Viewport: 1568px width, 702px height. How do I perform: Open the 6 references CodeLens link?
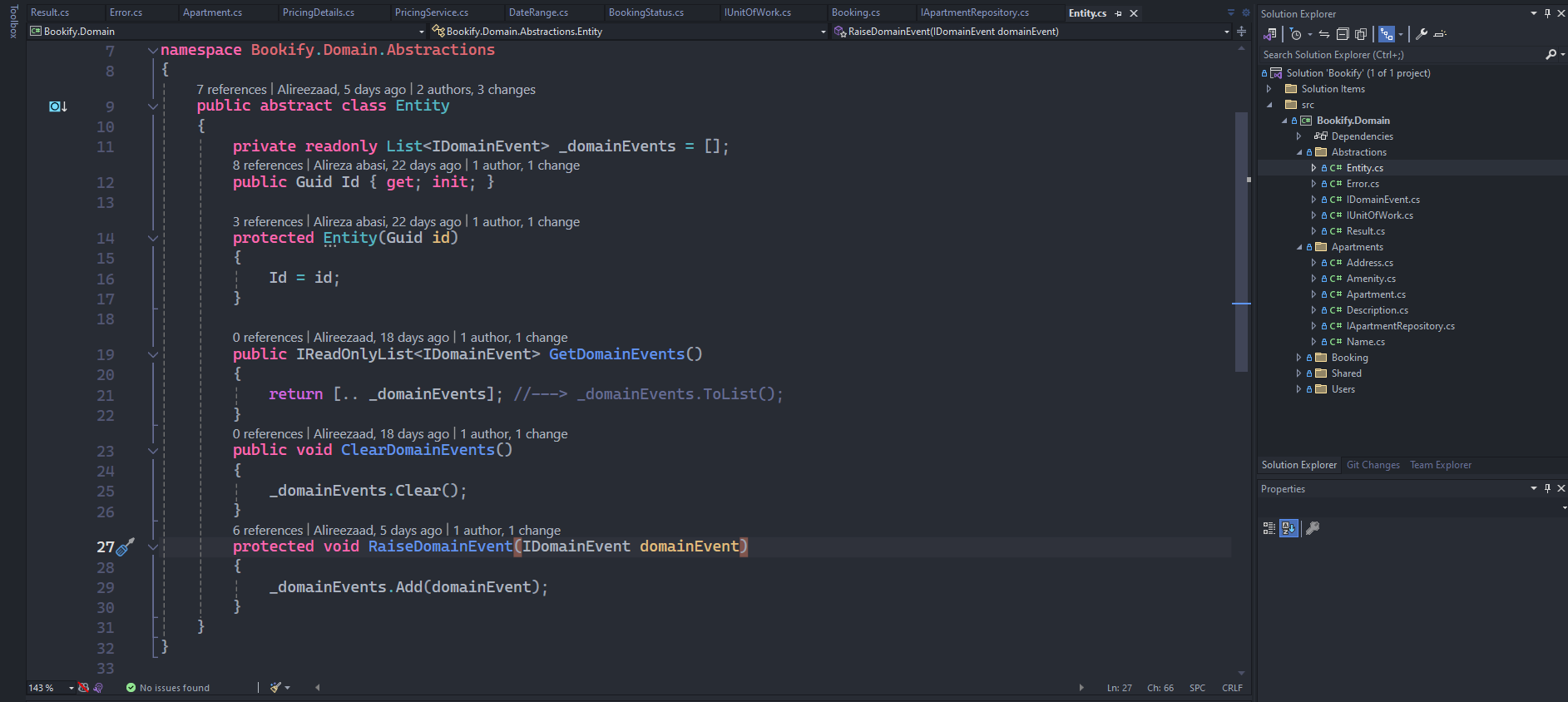click(x=268, y=530)
